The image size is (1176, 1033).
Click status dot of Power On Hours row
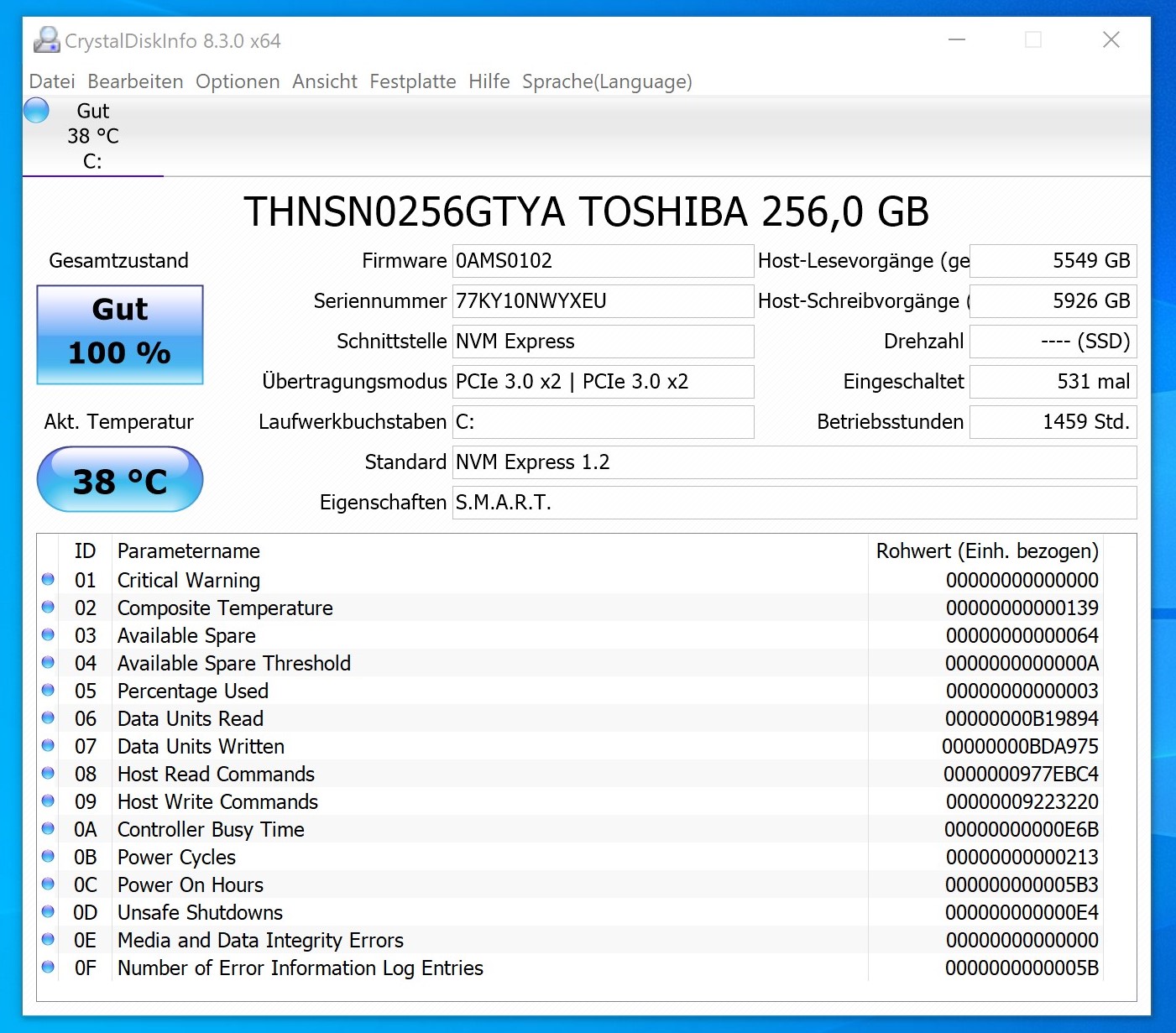[x=48, y=884]
